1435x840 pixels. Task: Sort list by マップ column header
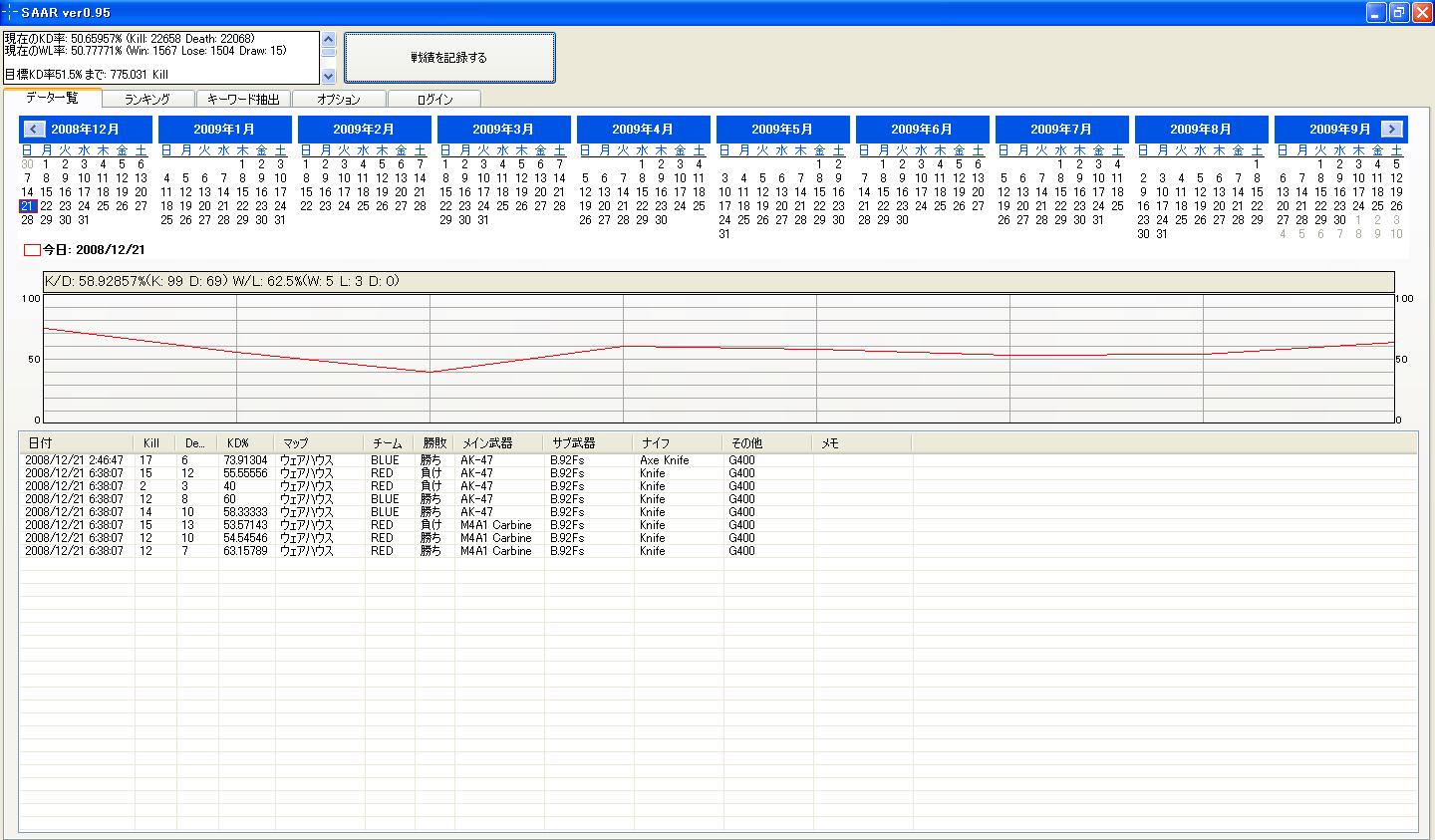coord(319,442)
